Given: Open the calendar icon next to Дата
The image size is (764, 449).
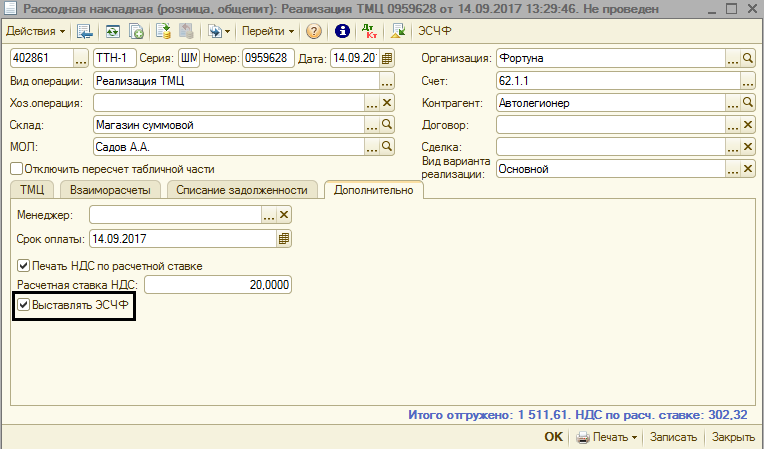Looking at the screenshot, I should pyautogui.click(x=387, y=57).
